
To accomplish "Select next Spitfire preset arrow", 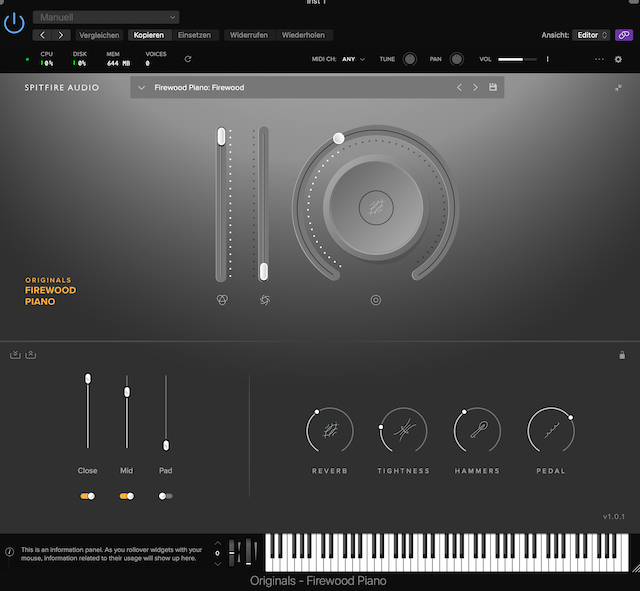I will (475, 87).
